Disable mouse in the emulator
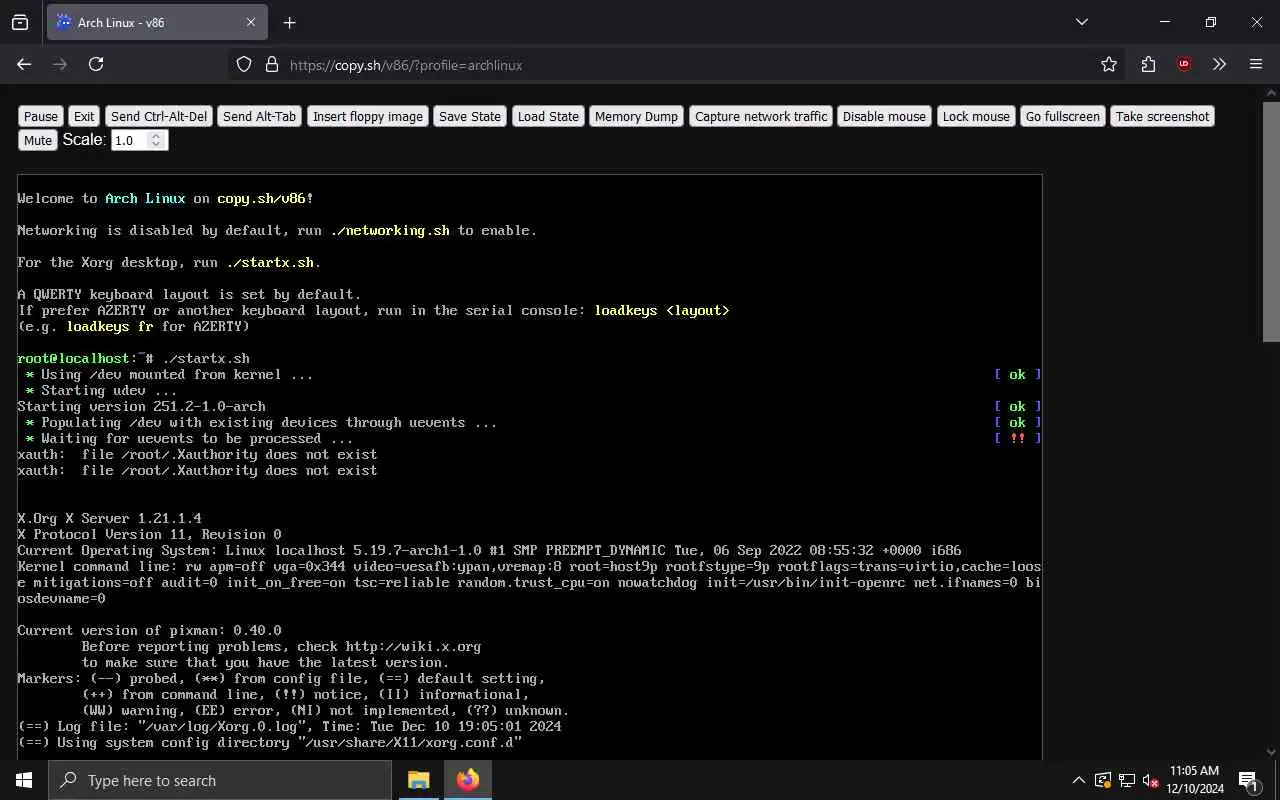Image resolution: width=1280 pixels, height=800 pixels. (884, 116)
